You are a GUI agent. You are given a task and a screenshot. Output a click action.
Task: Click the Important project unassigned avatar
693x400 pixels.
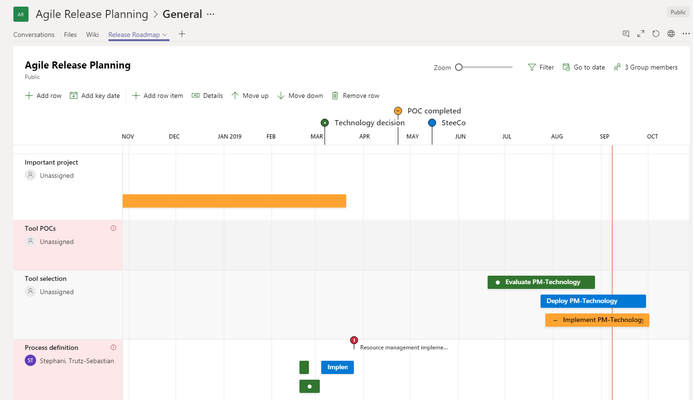click(x=30, y=175)
